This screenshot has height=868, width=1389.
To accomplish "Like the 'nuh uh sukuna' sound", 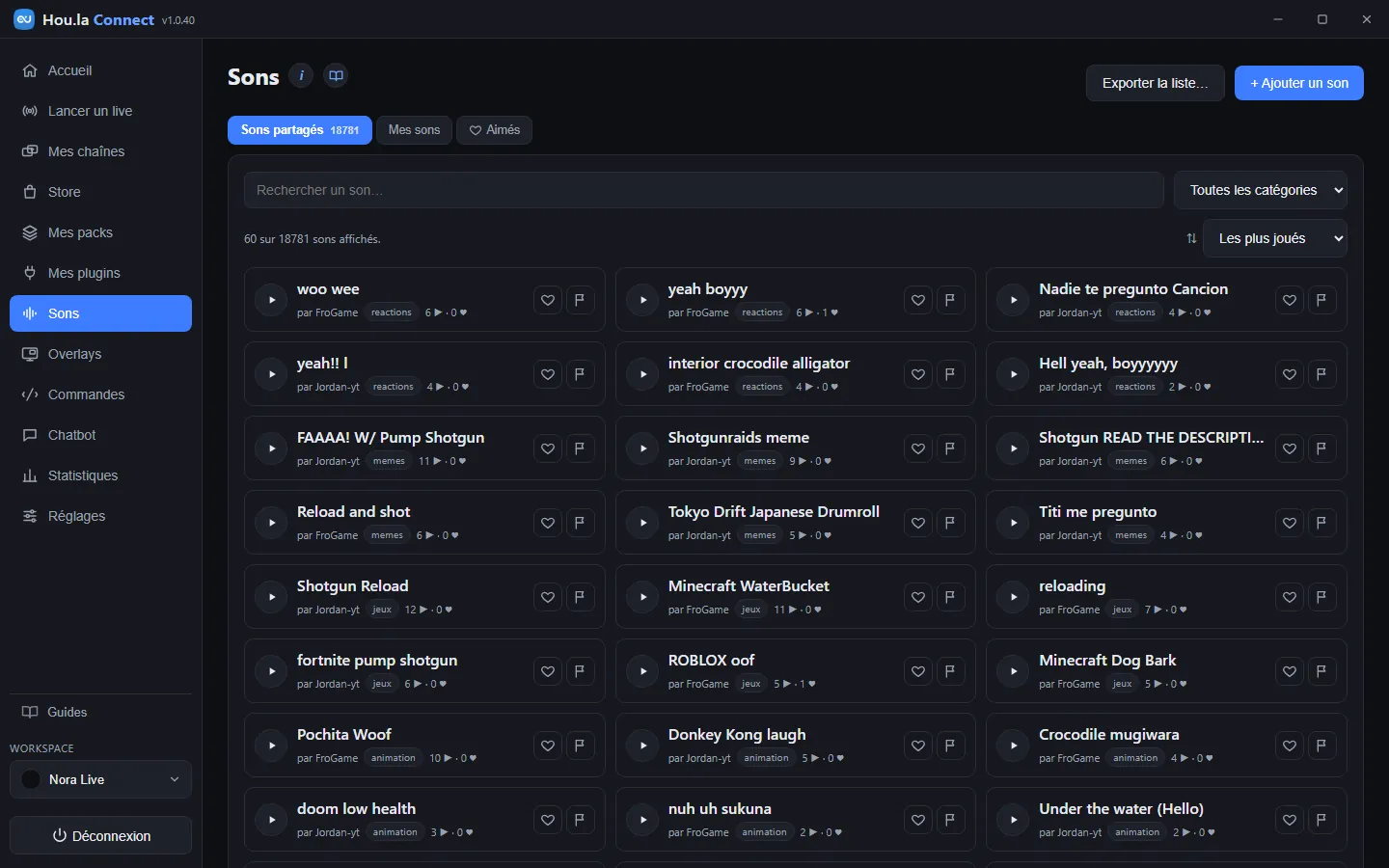I will [918, 820].
